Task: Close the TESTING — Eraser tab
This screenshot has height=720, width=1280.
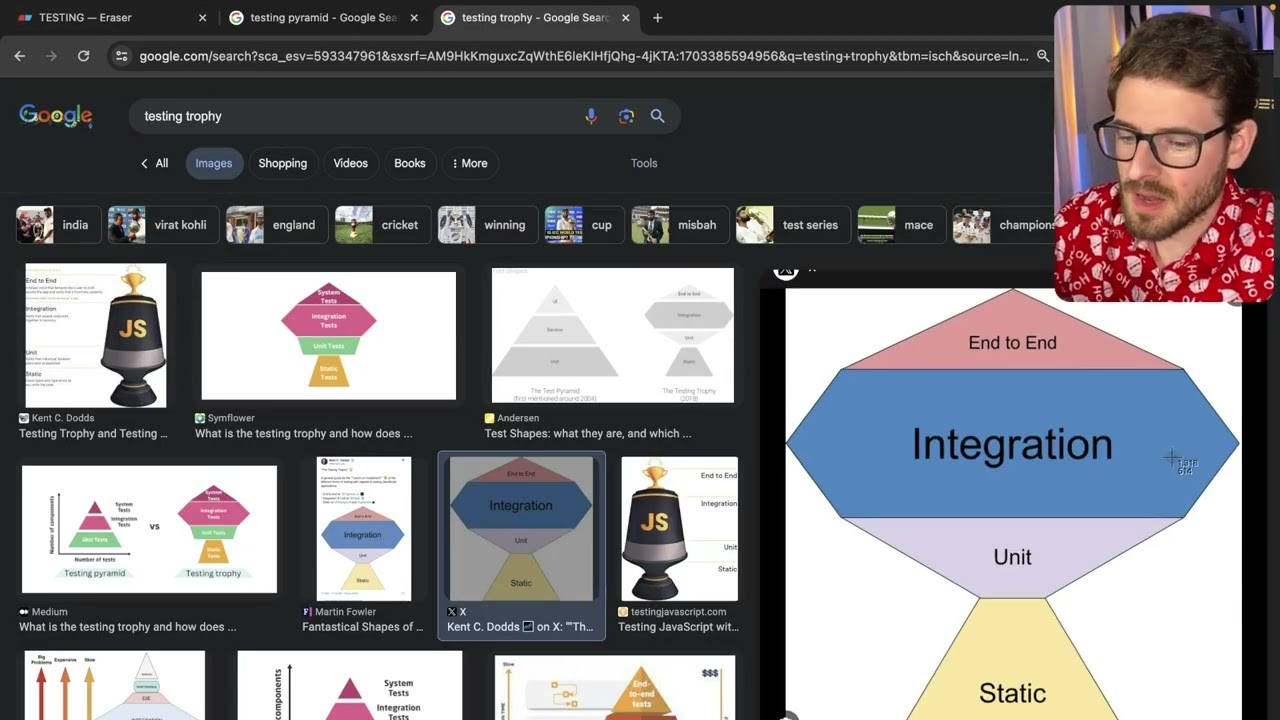Action: (x=202, y=17)
